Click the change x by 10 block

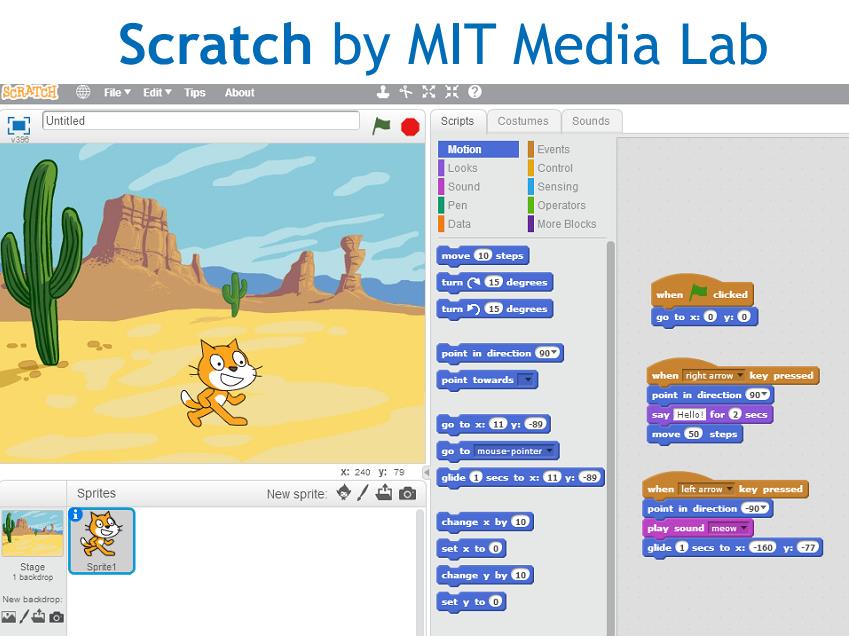click(485, 522)
